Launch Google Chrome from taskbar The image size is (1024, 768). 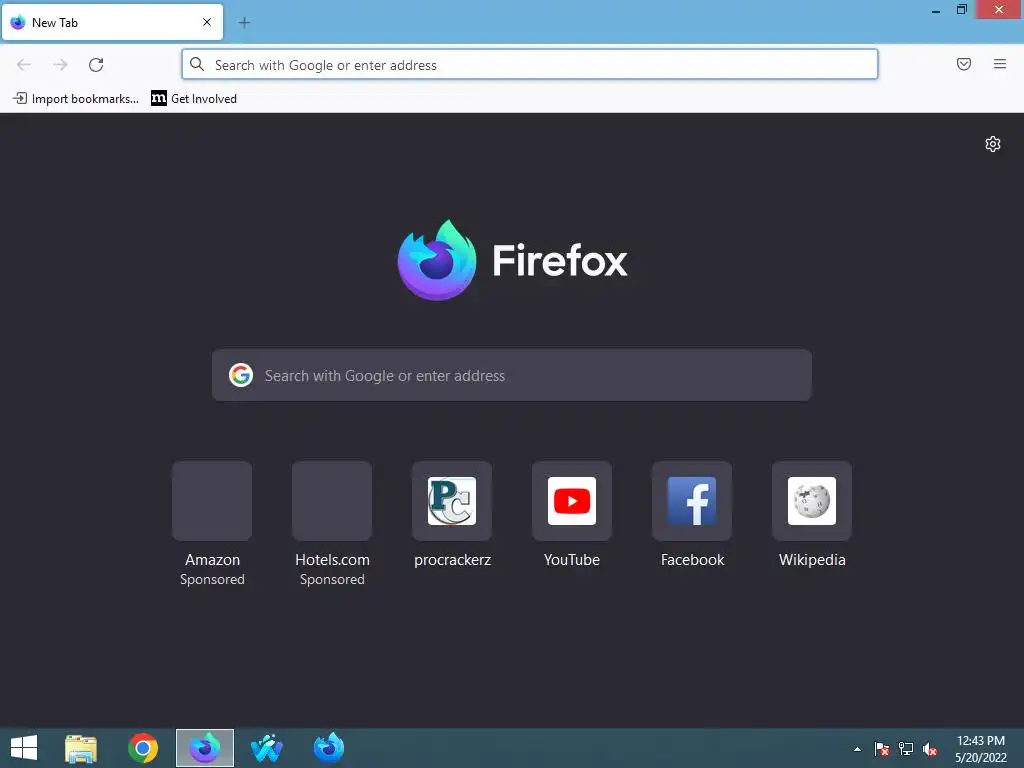pyautogui.click(x=143, y=748)
